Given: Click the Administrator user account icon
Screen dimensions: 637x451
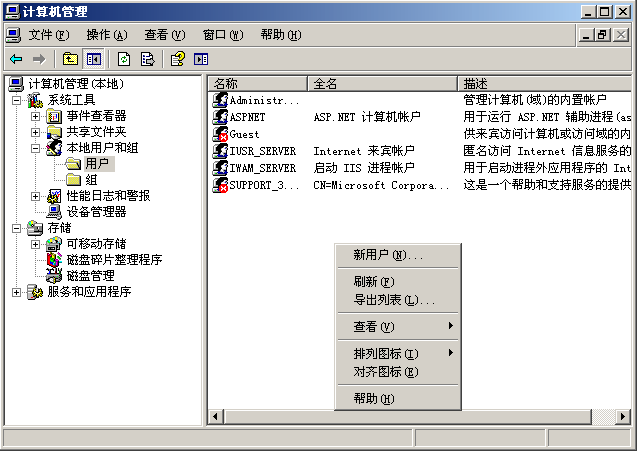Looking at the screenshot, I should point(220,100).
